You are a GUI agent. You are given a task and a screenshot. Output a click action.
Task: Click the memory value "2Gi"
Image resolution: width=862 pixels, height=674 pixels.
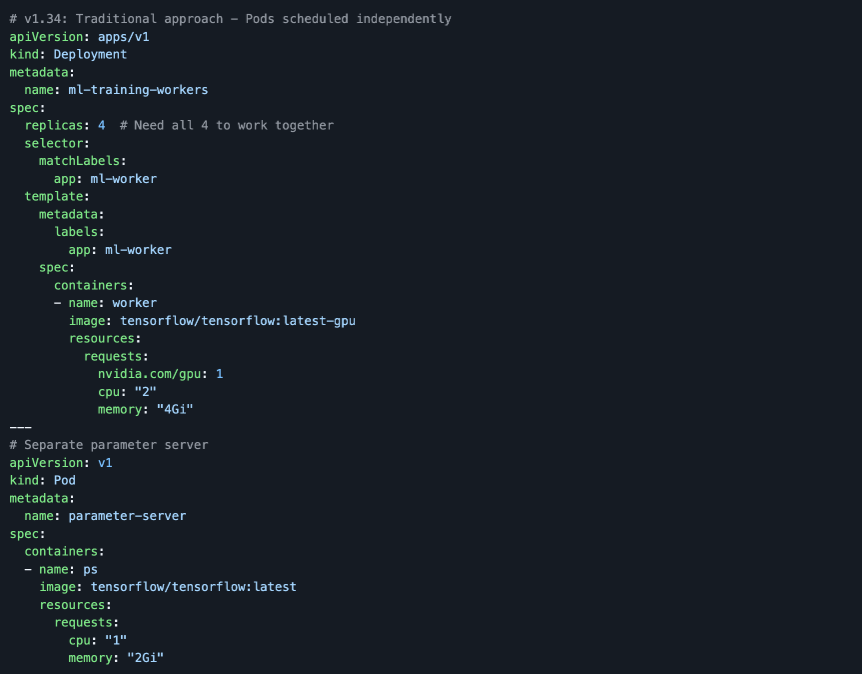144,658
